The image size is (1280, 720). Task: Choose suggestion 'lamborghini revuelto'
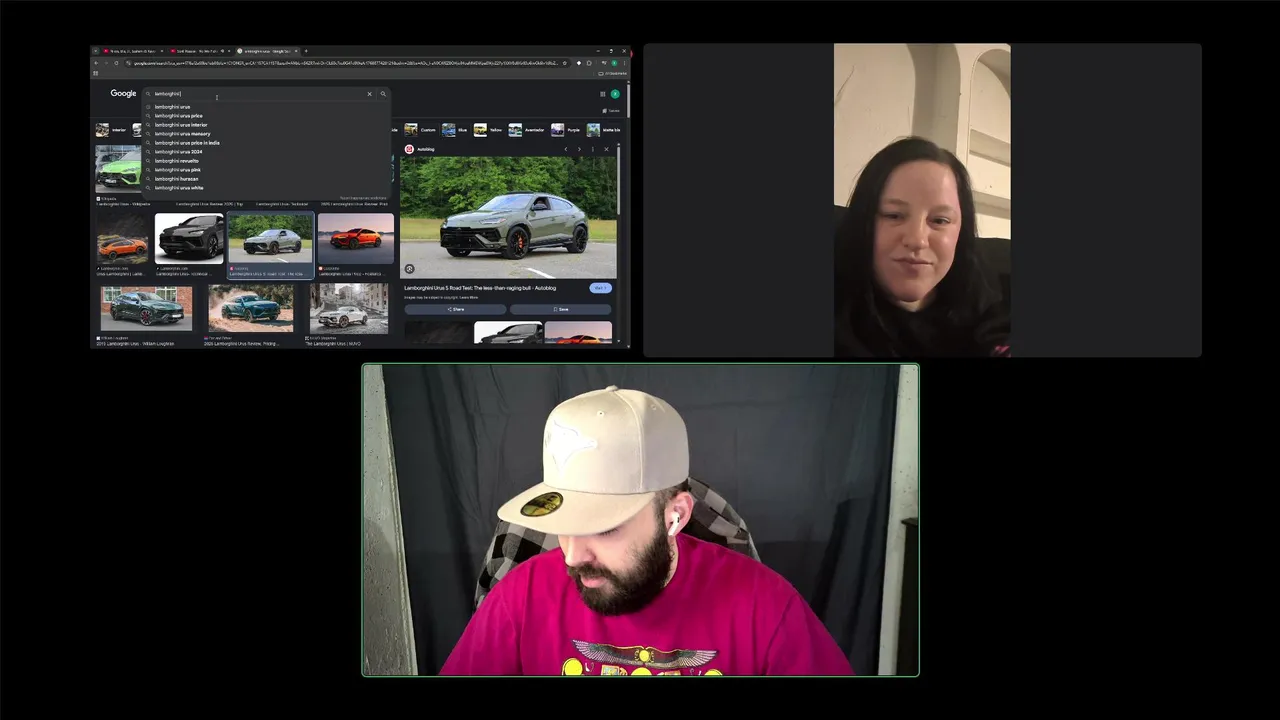[x=176, y=161]
